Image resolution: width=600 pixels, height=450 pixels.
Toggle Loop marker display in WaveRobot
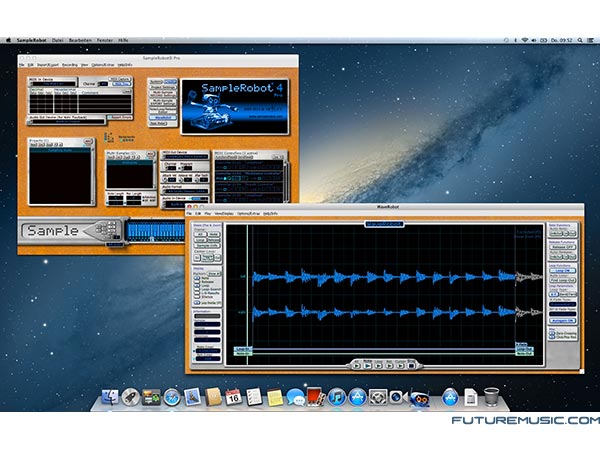[197, 285]
